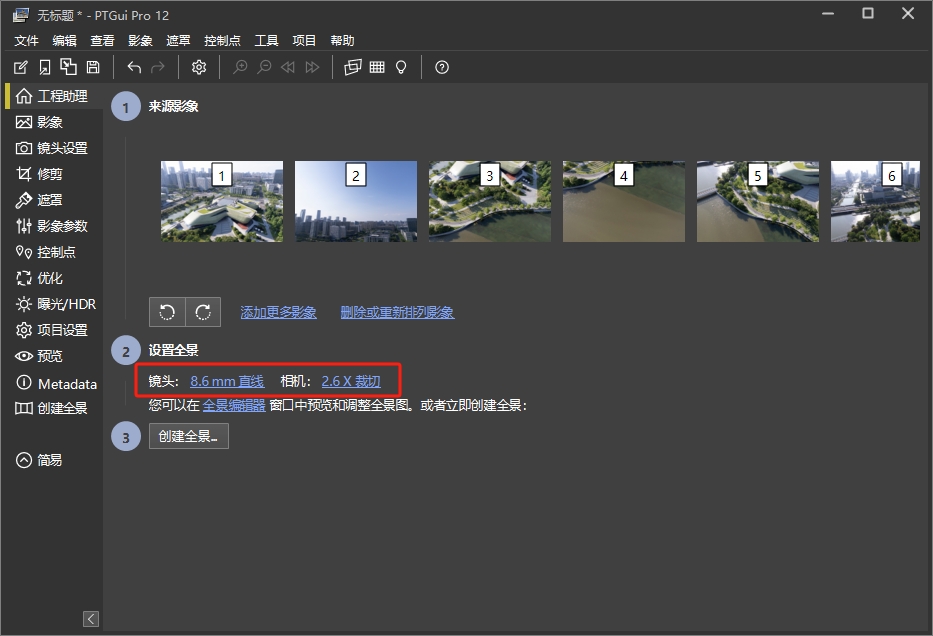Rotate images counterclockwise button
This screenshot has width=933, height=636.
point(167,312)
